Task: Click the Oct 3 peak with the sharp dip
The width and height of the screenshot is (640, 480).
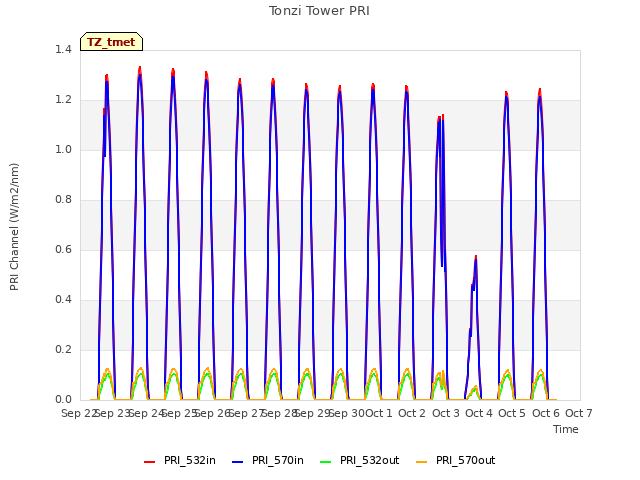Action: click(440, 118)
